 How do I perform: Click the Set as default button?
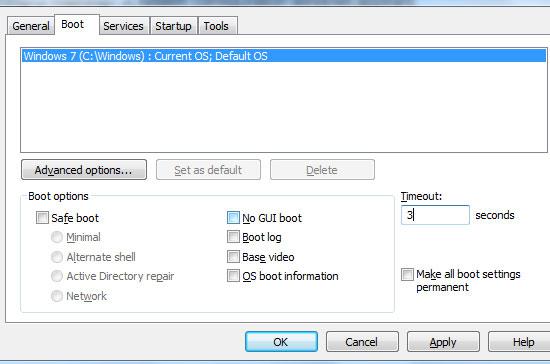208,170
